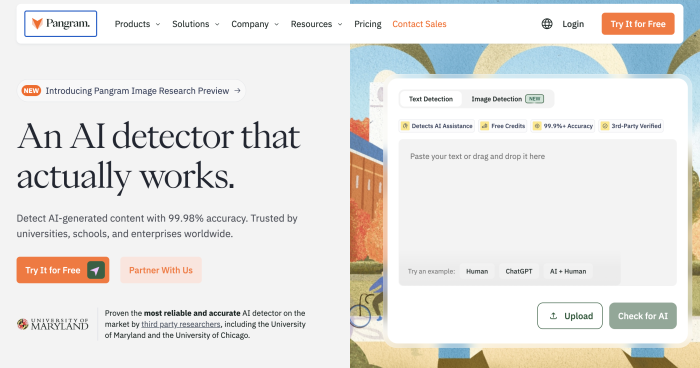The height and width of the screenshot is (368, 700).
Task: Click the 'most reliable and accurate' bold text
Action: 192,313
